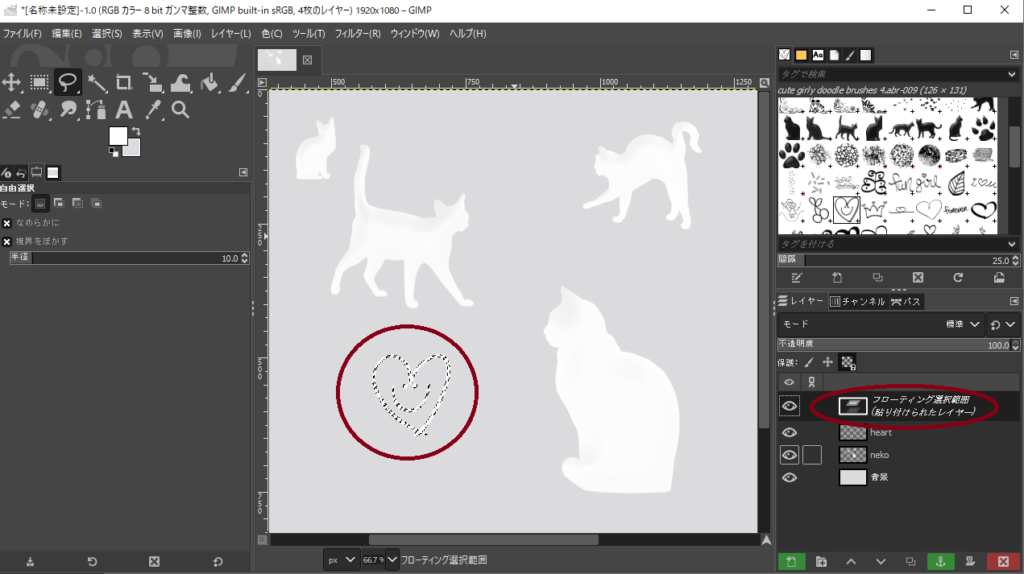Uncheck the なめらかに antialiasing checkbox
The image size is (1024, 574).
coord(7,223)
